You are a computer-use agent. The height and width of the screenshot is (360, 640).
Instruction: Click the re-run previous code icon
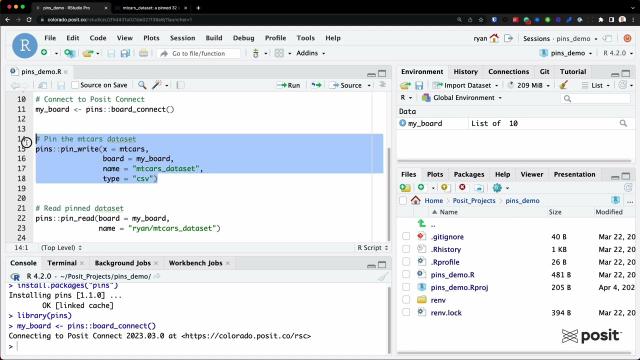point(316,85)
